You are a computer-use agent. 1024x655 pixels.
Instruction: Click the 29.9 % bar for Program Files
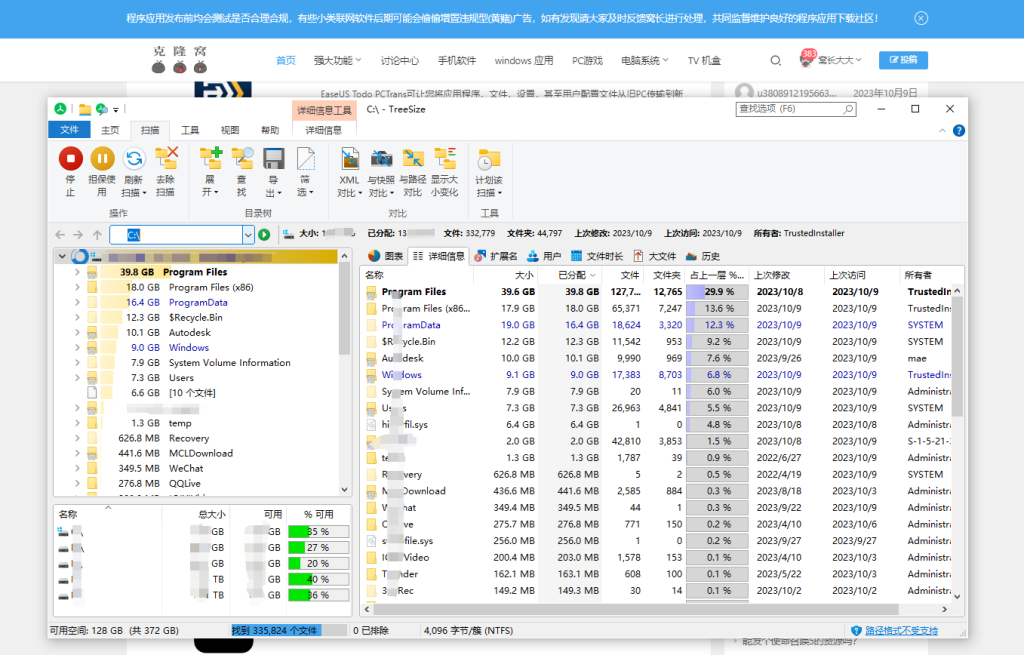(717, 292)
